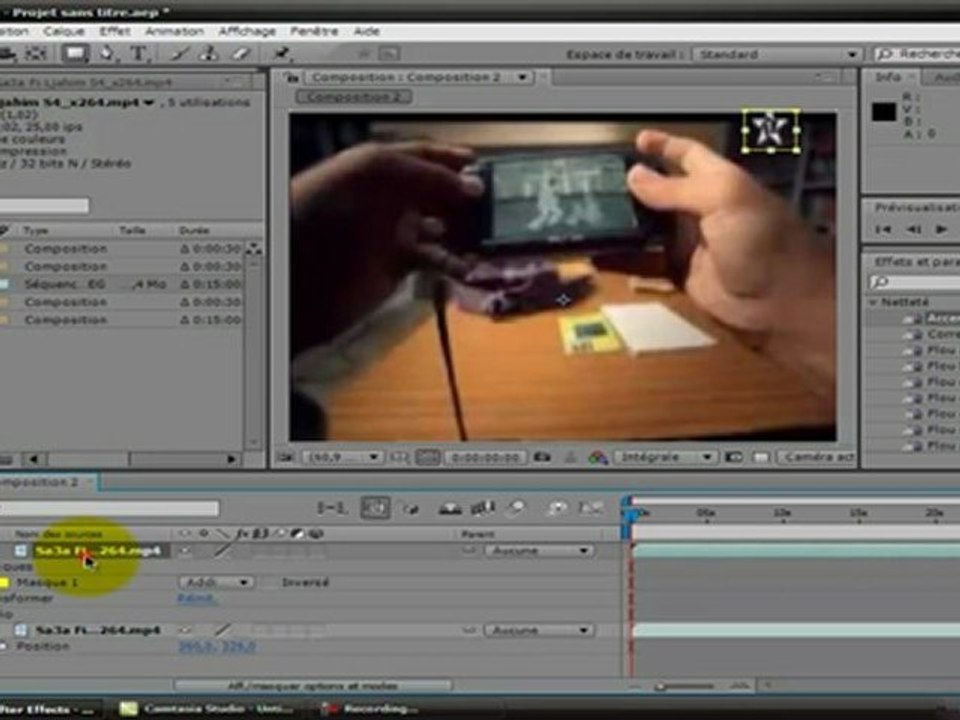Image resolution: width=960 pixels, height=720 pixels.
Task: Select the Clone Stamp tool
Action: (209, 54)
